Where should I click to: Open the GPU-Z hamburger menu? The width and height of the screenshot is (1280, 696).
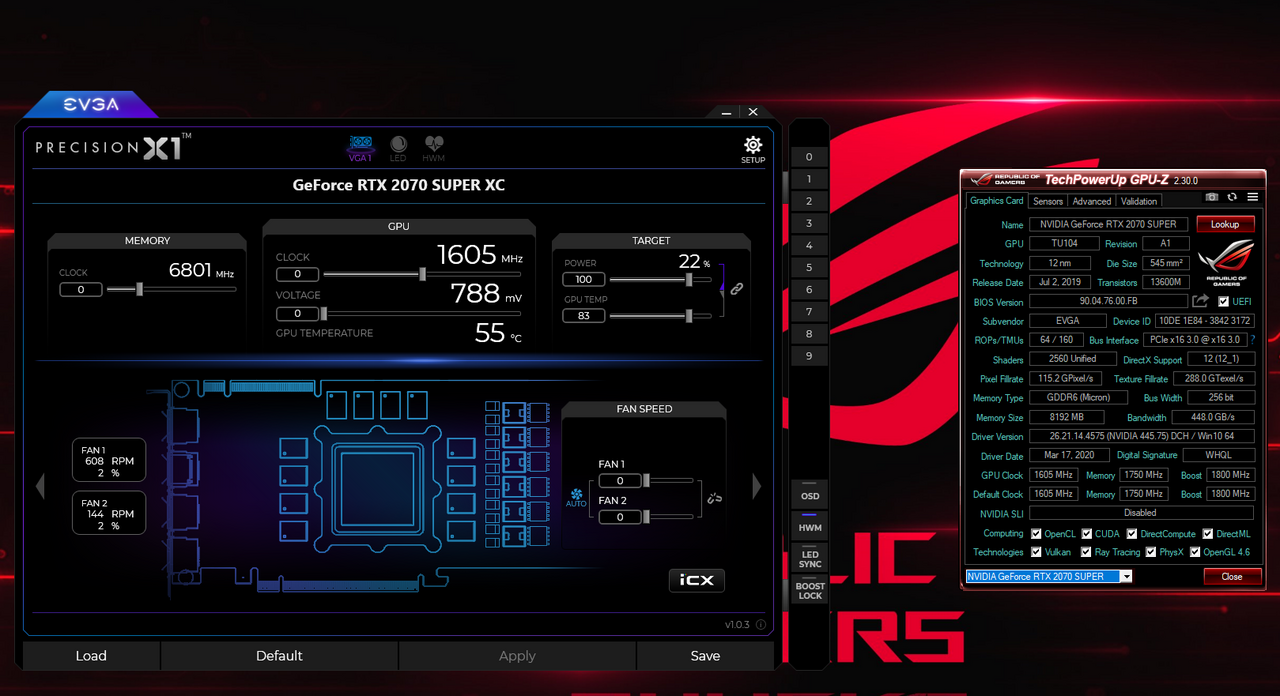[x=1252, y=197]
